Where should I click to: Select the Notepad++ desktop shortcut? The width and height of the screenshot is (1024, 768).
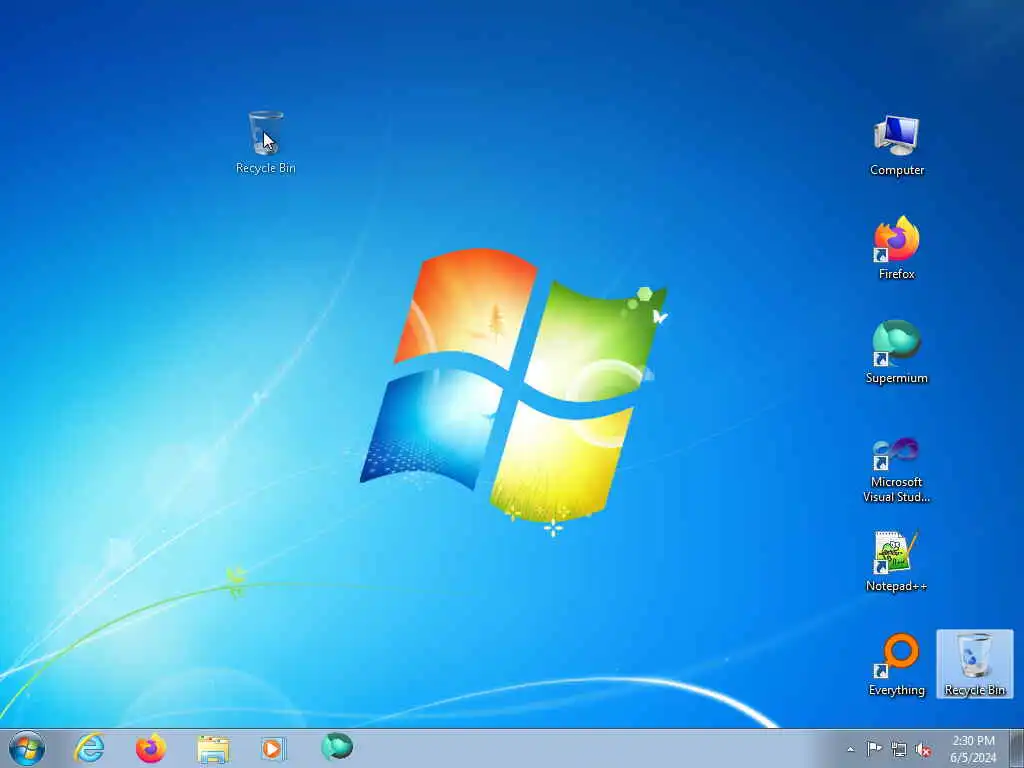pyautogui.click(x=897, y=561)
